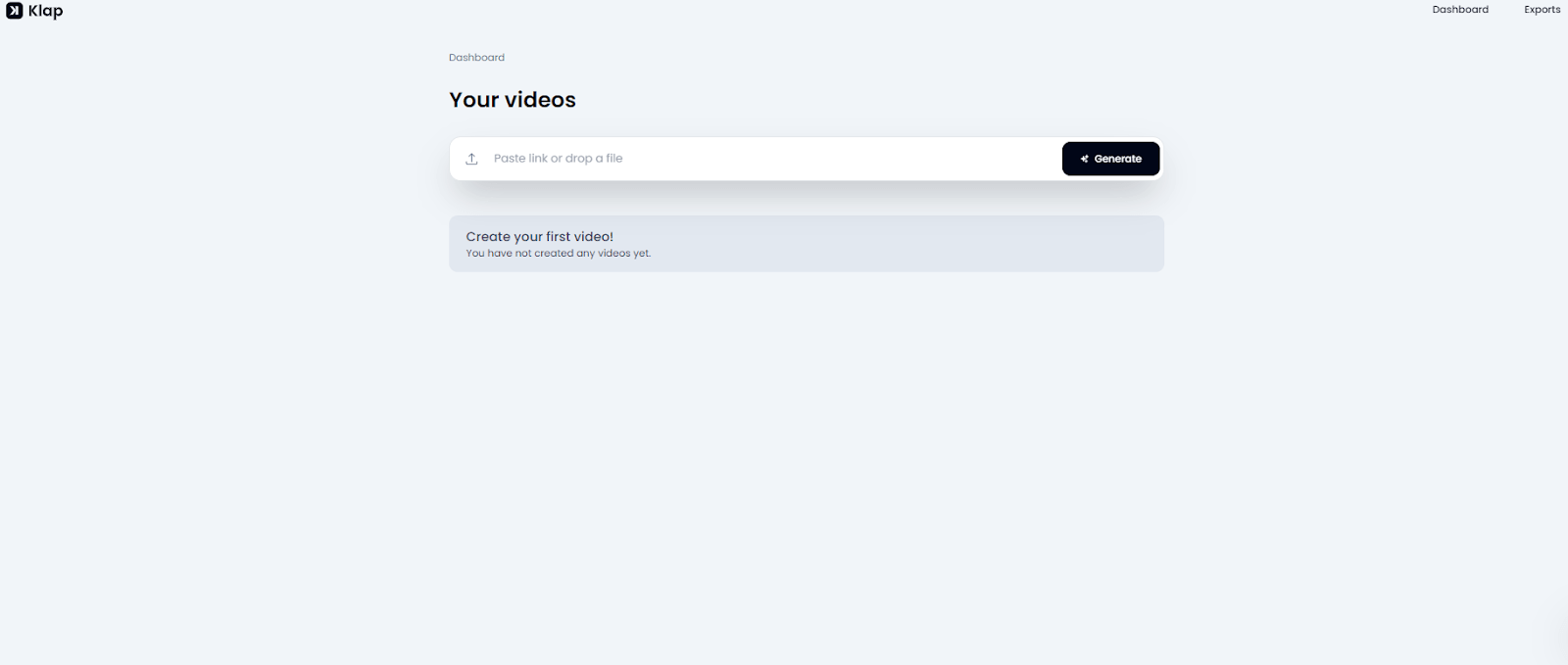
Task: Click the Klap brand name text
Action: 45,12
